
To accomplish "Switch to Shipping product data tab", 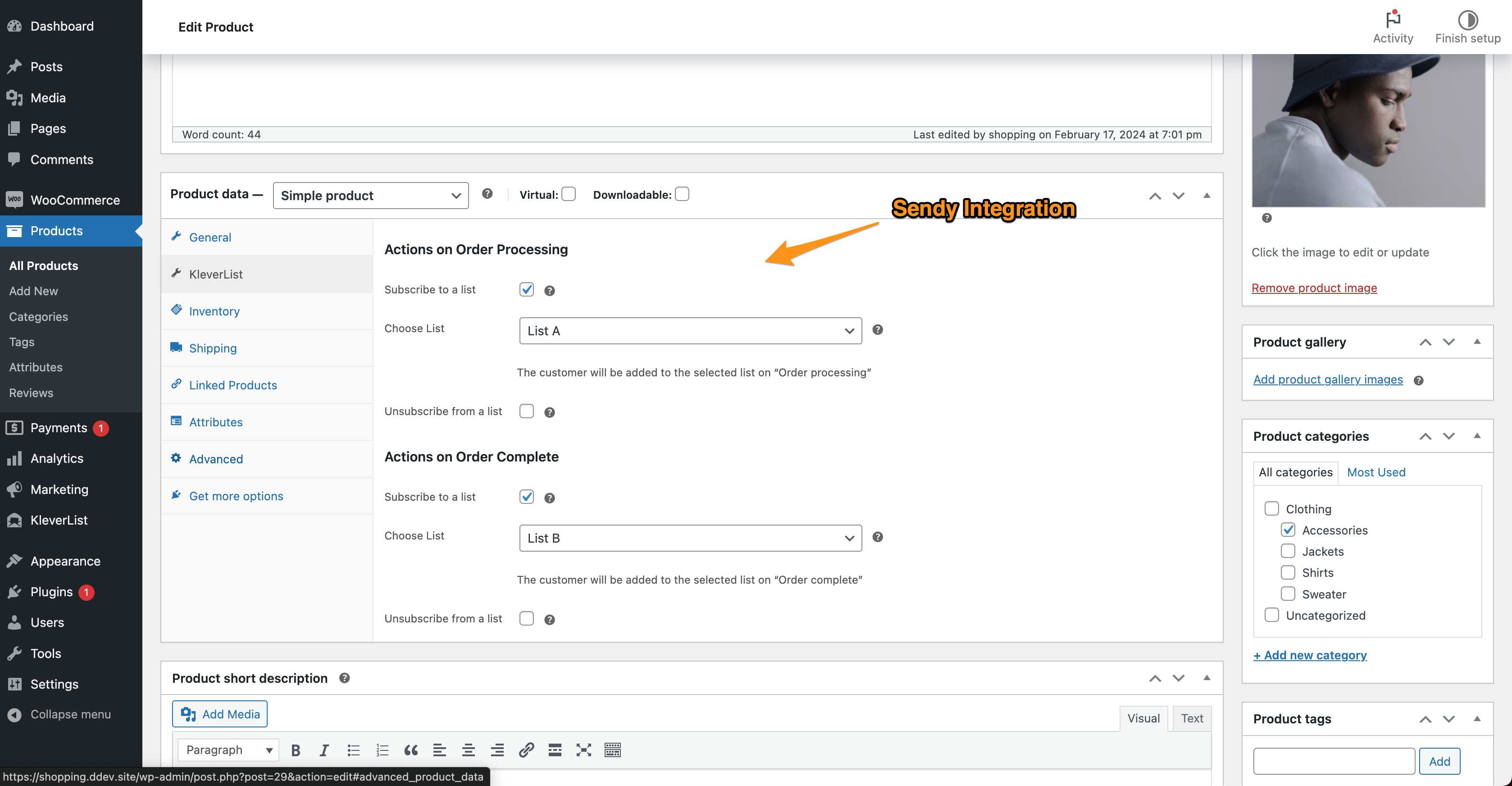I will [x=267, y=348].
